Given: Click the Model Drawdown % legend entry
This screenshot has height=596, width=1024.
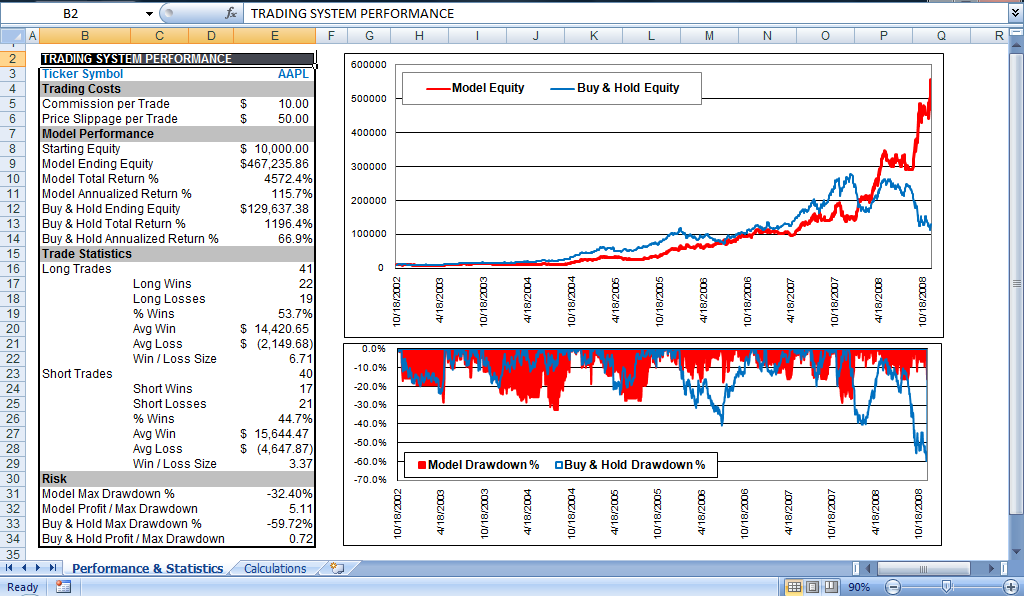Looking at the screenshot, I should tap(479, 465).
